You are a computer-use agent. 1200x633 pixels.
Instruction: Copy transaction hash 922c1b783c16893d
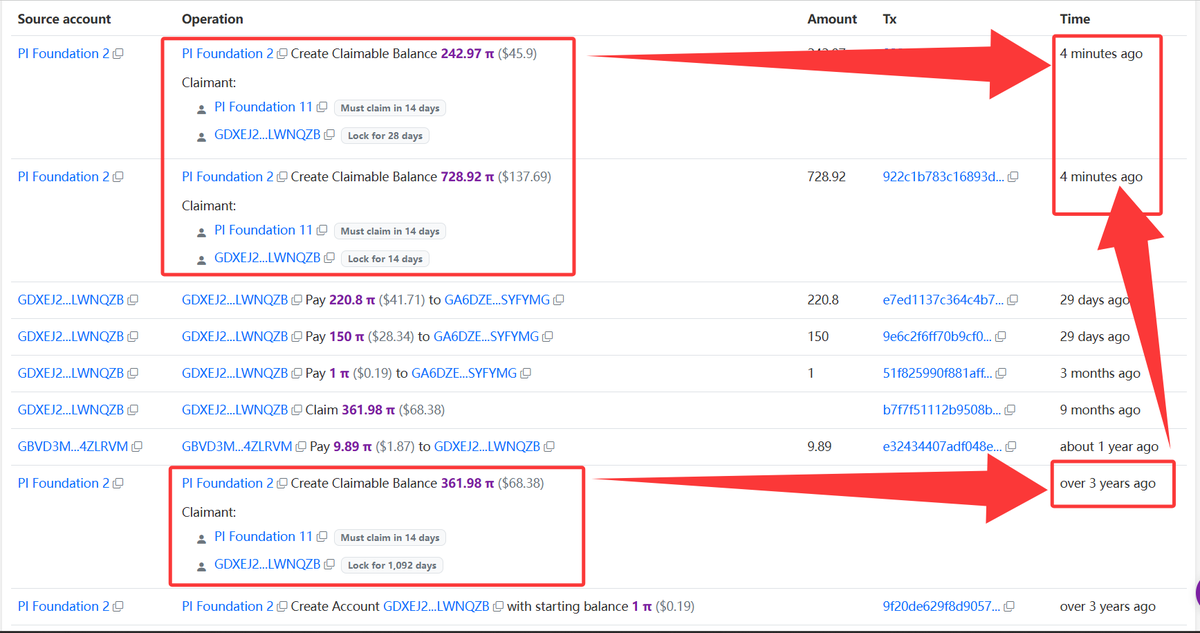pos(1013,177)
